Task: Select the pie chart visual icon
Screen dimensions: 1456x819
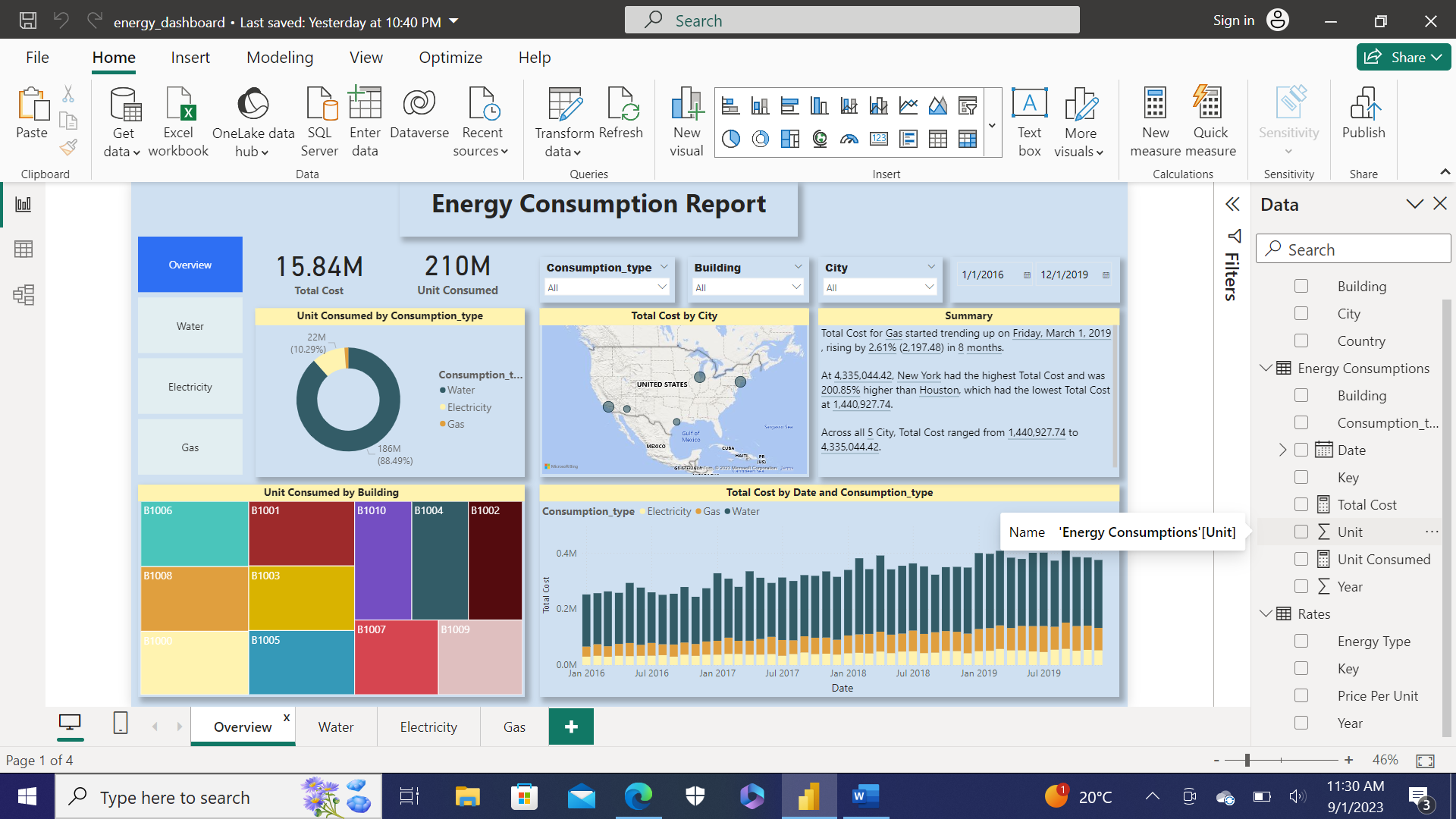Action: click(730, 139)
